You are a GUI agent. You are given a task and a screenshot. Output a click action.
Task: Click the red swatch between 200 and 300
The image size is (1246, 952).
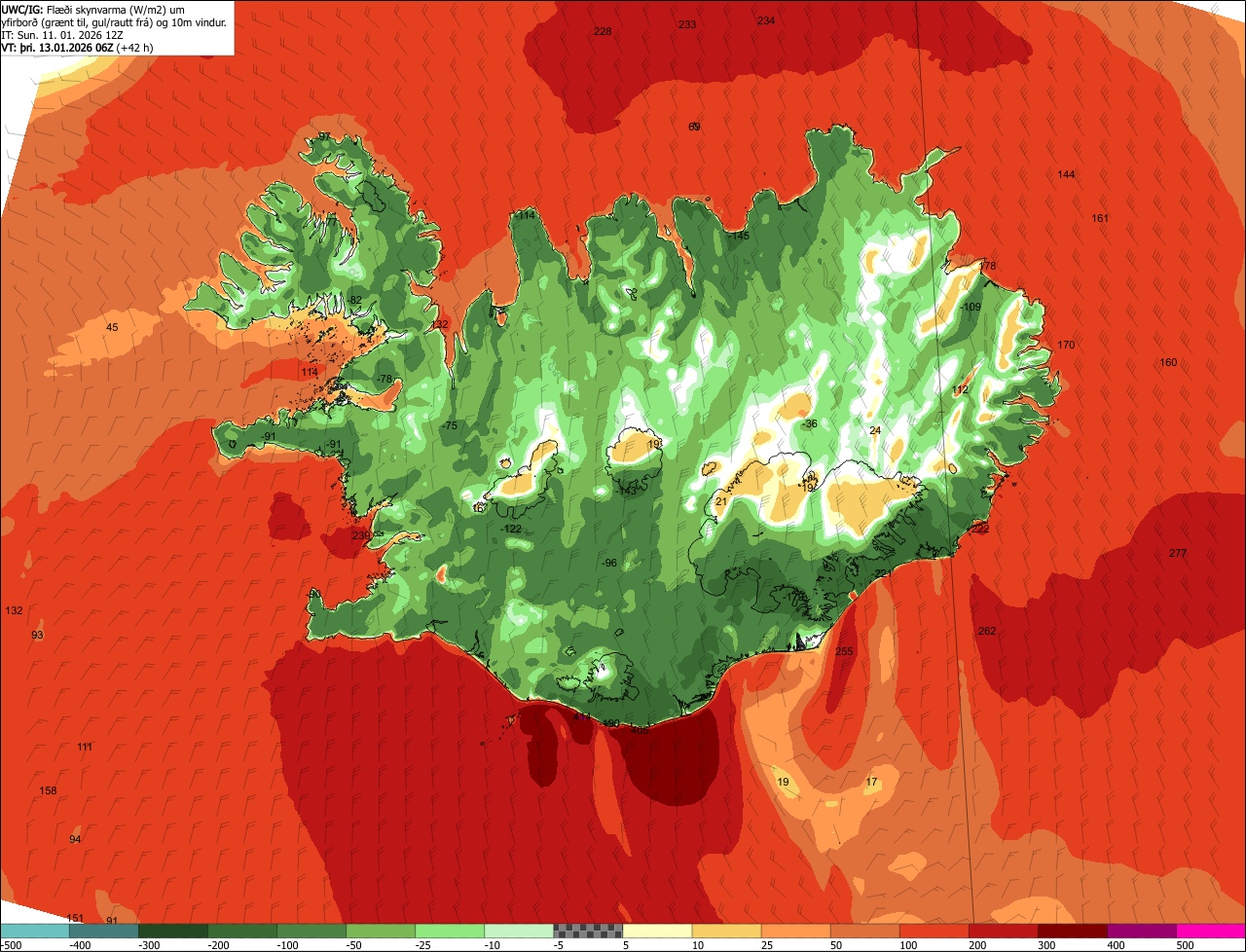pyautogui.click(x=1003, y=932)
